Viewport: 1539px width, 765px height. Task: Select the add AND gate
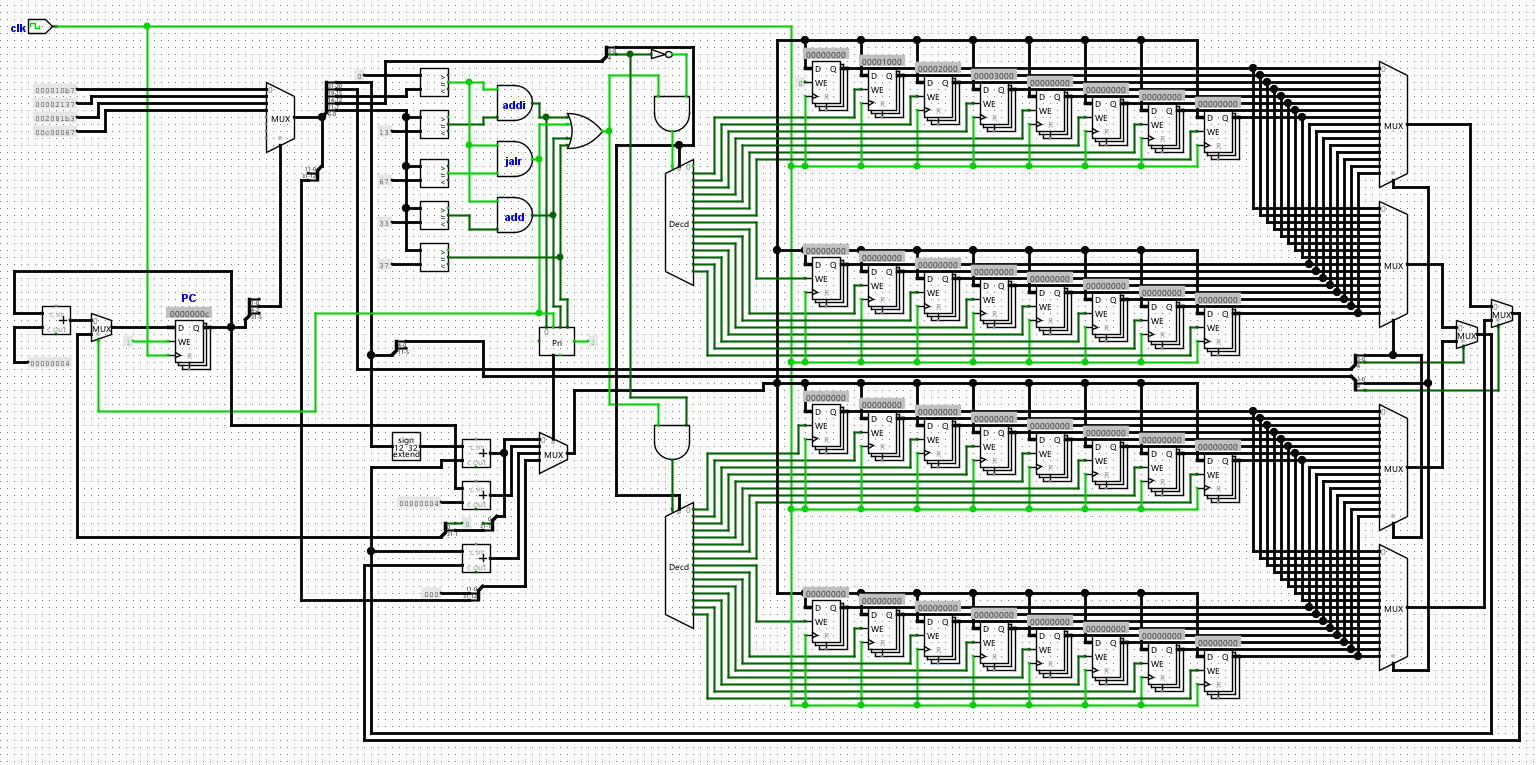coord(515,215)
